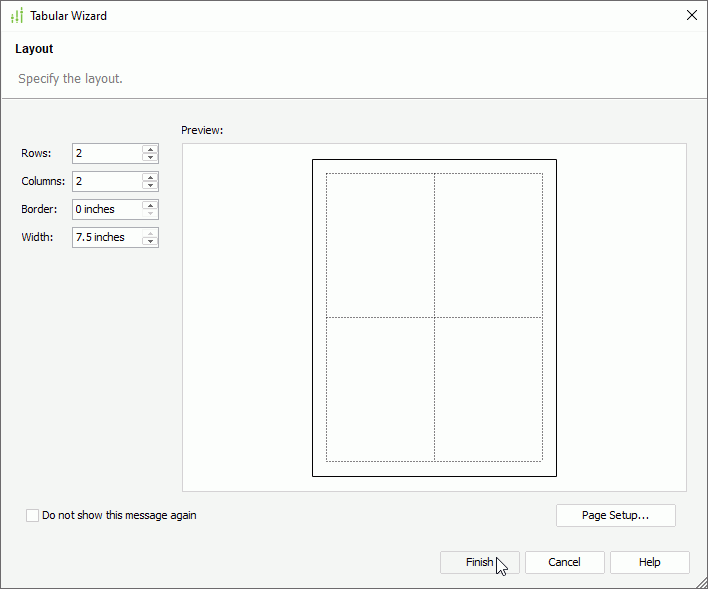Increase the Border inches value
The height and width of the screenshot is (589, 708).
tap(150, 206)
